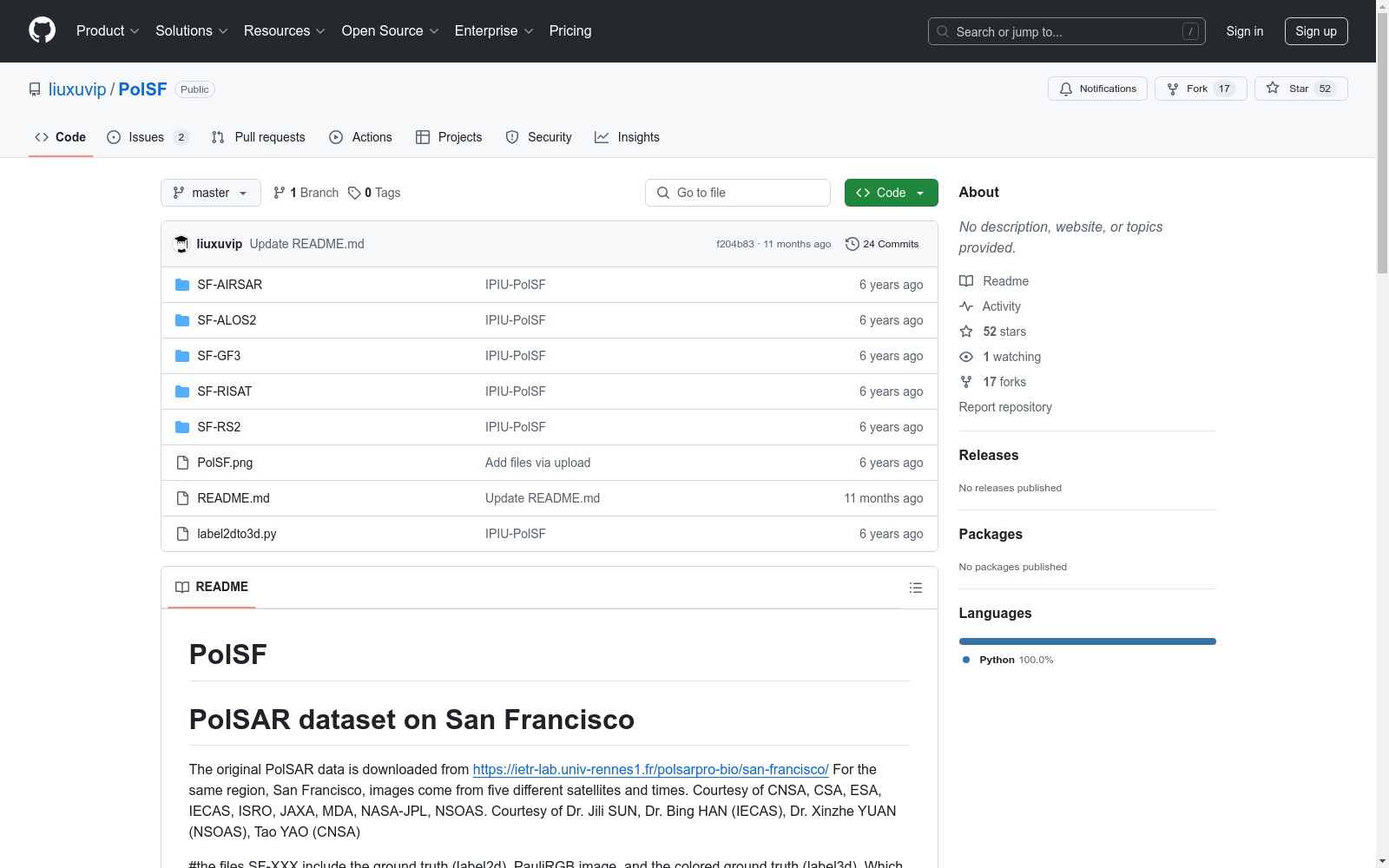Click the GitHub logo icon
This screenshot has width=1389, height=868.
(42, 30)
